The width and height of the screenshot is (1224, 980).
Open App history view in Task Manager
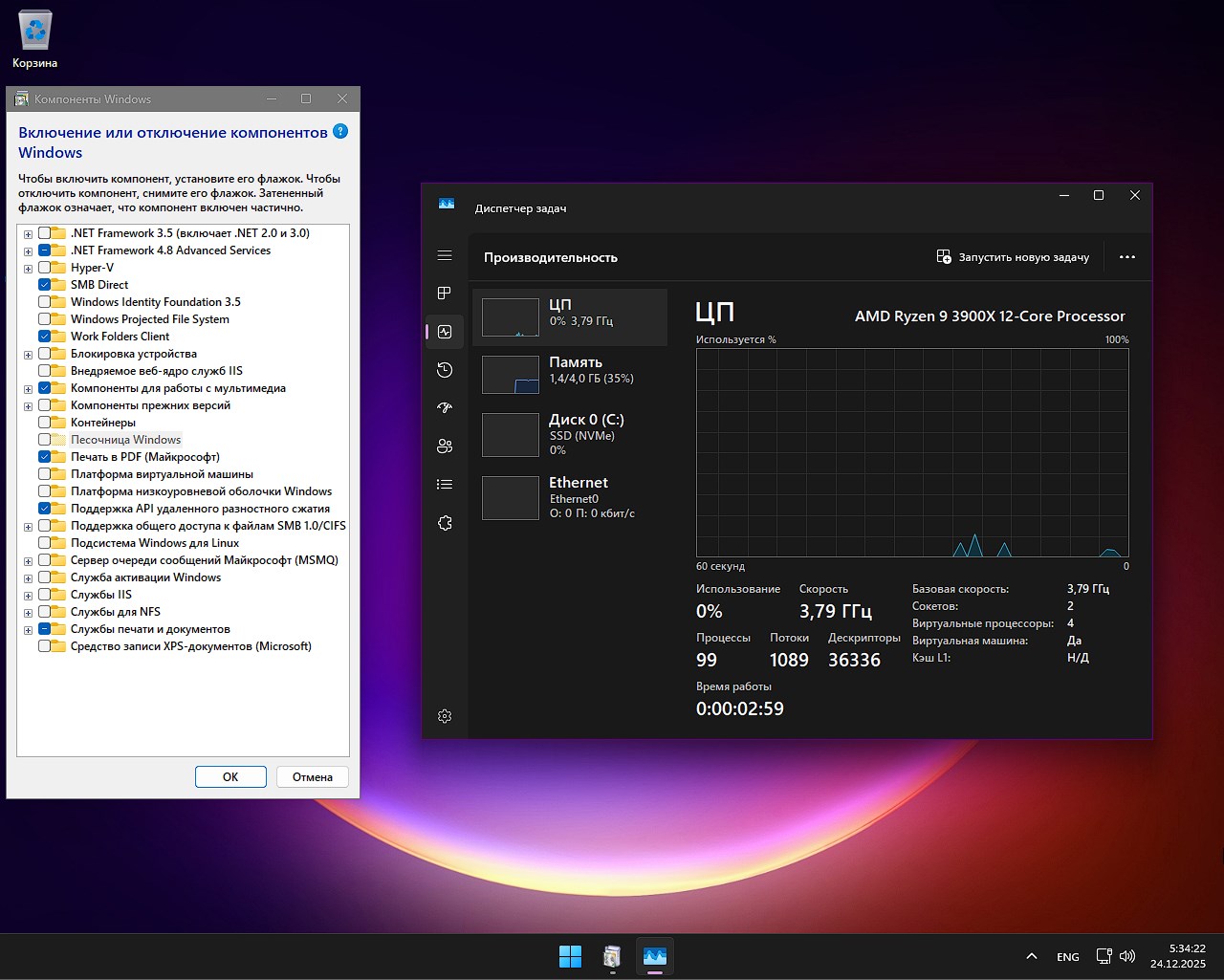pos(445,370)
